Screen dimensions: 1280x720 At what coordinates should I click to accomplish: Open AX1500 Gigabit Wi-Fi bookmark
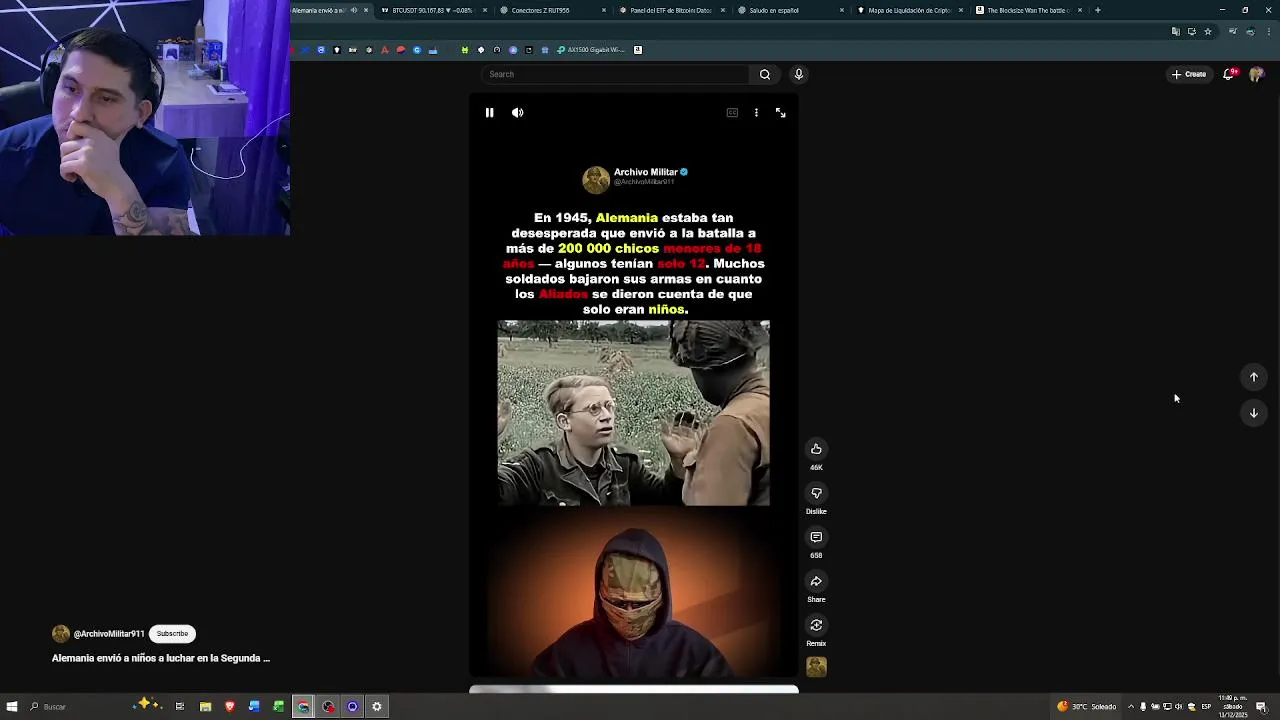pos(591,49)
